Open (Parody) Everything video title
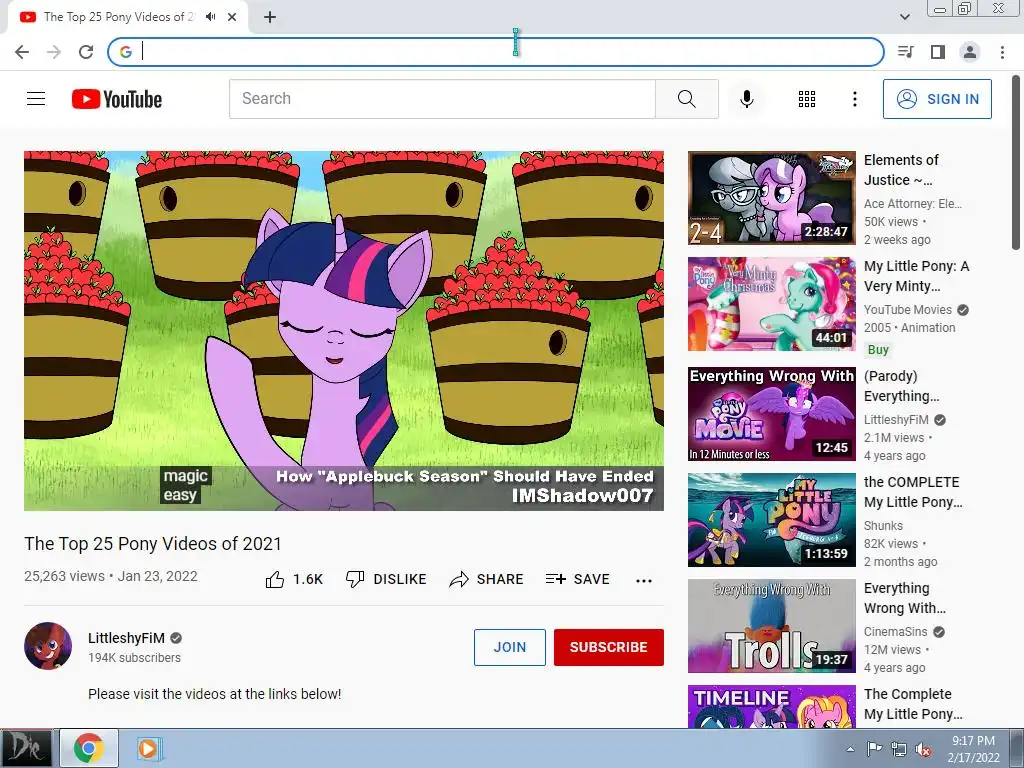The height and width of the screenshot is (768, 1024). [x=901, y=386]
